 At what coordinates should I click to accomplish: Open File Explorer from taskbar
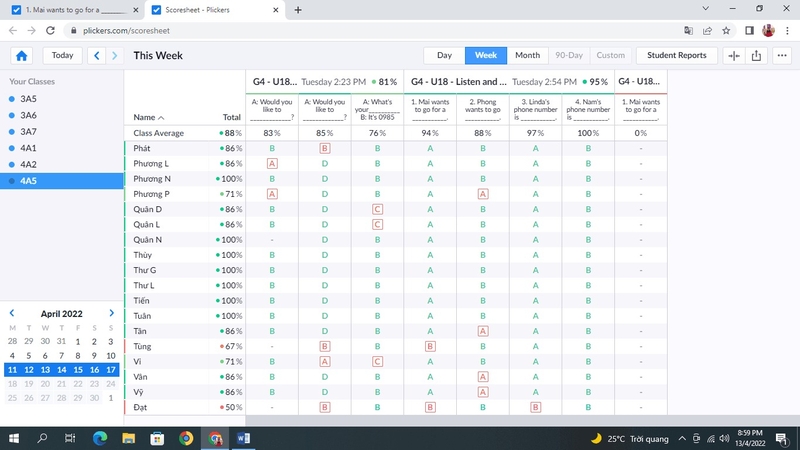(129, 438)
